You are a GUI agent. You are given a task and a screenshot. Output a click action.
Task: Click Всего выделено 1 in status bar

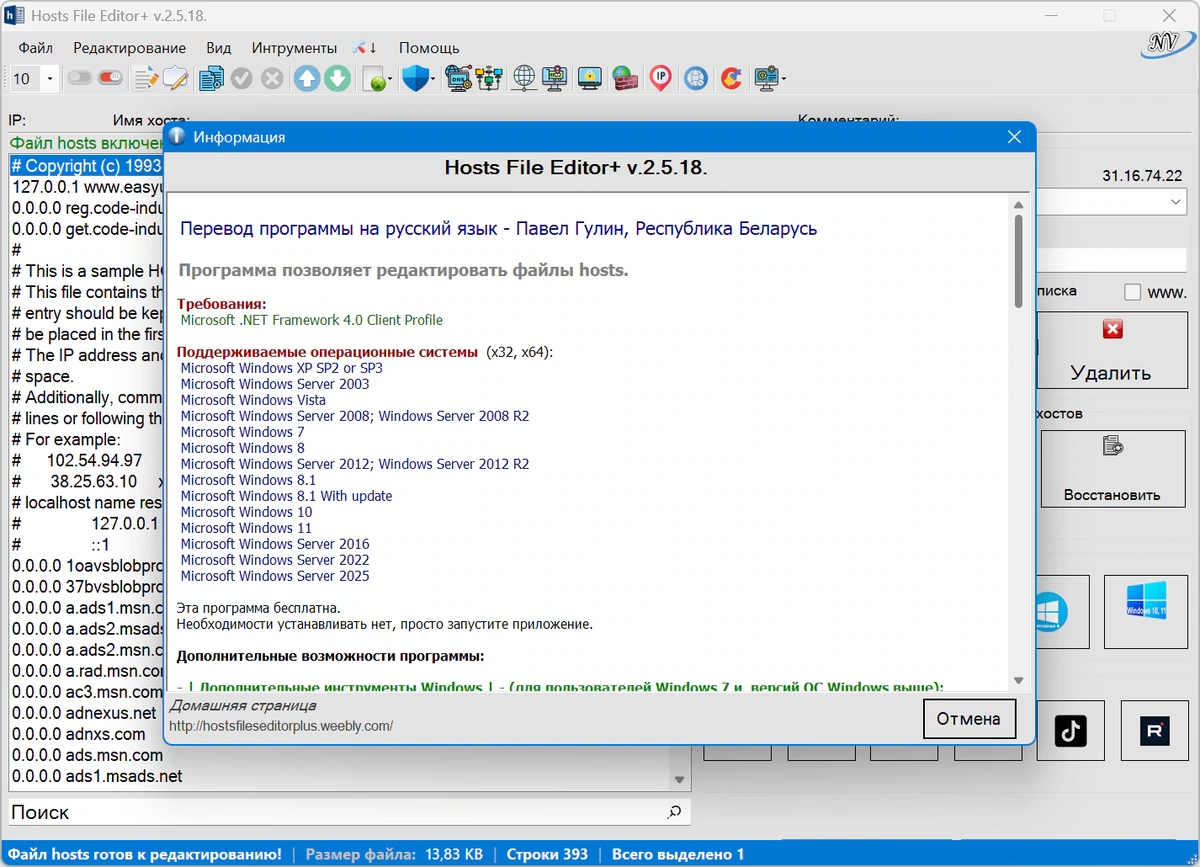tap(677, 854)
